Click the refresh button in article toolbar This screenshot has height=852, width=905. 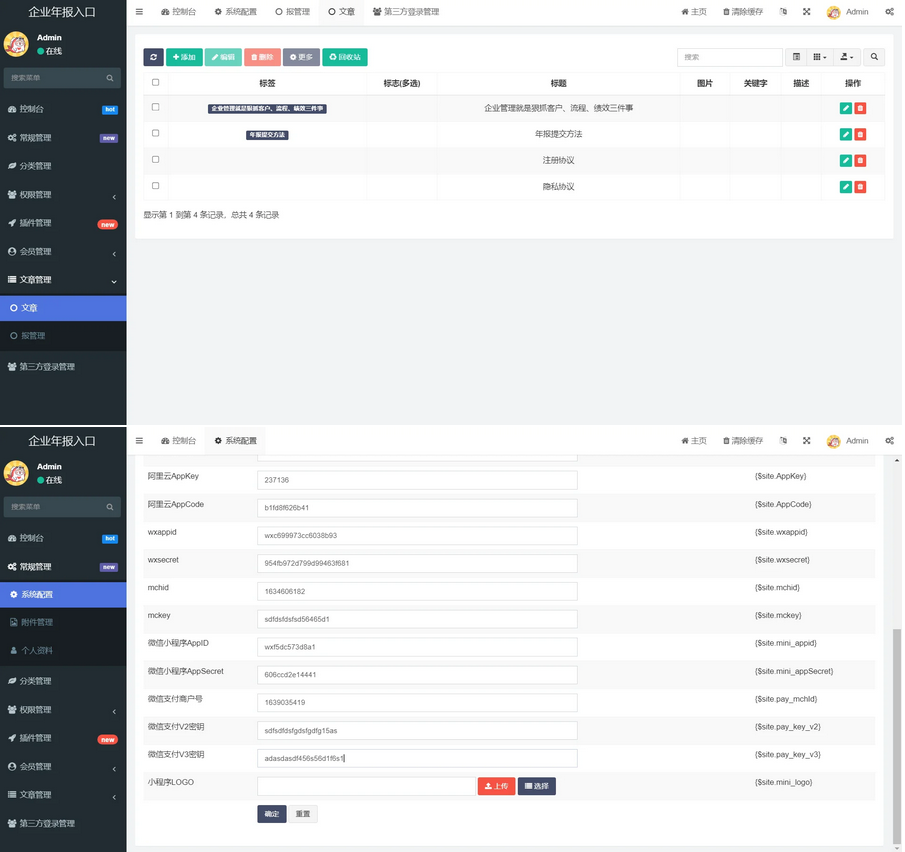tap(153, 57)
